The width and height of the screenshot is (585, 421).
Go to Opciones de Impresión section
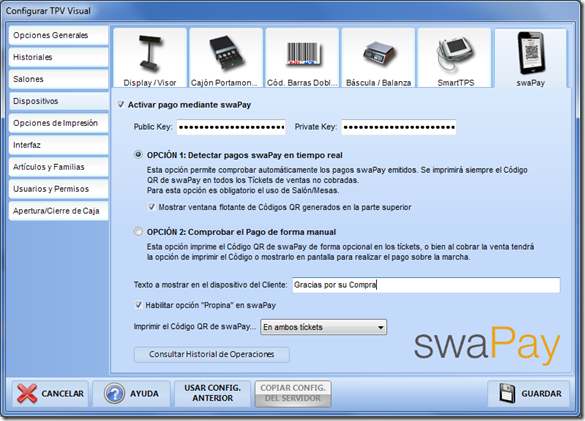[58, 123]
